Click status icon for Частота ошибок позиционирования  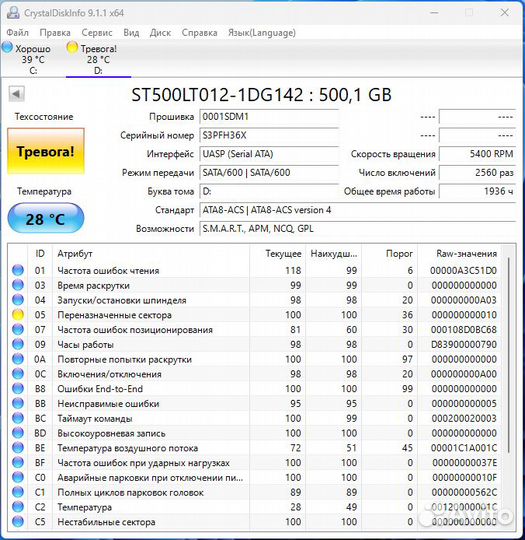[18, 330]
